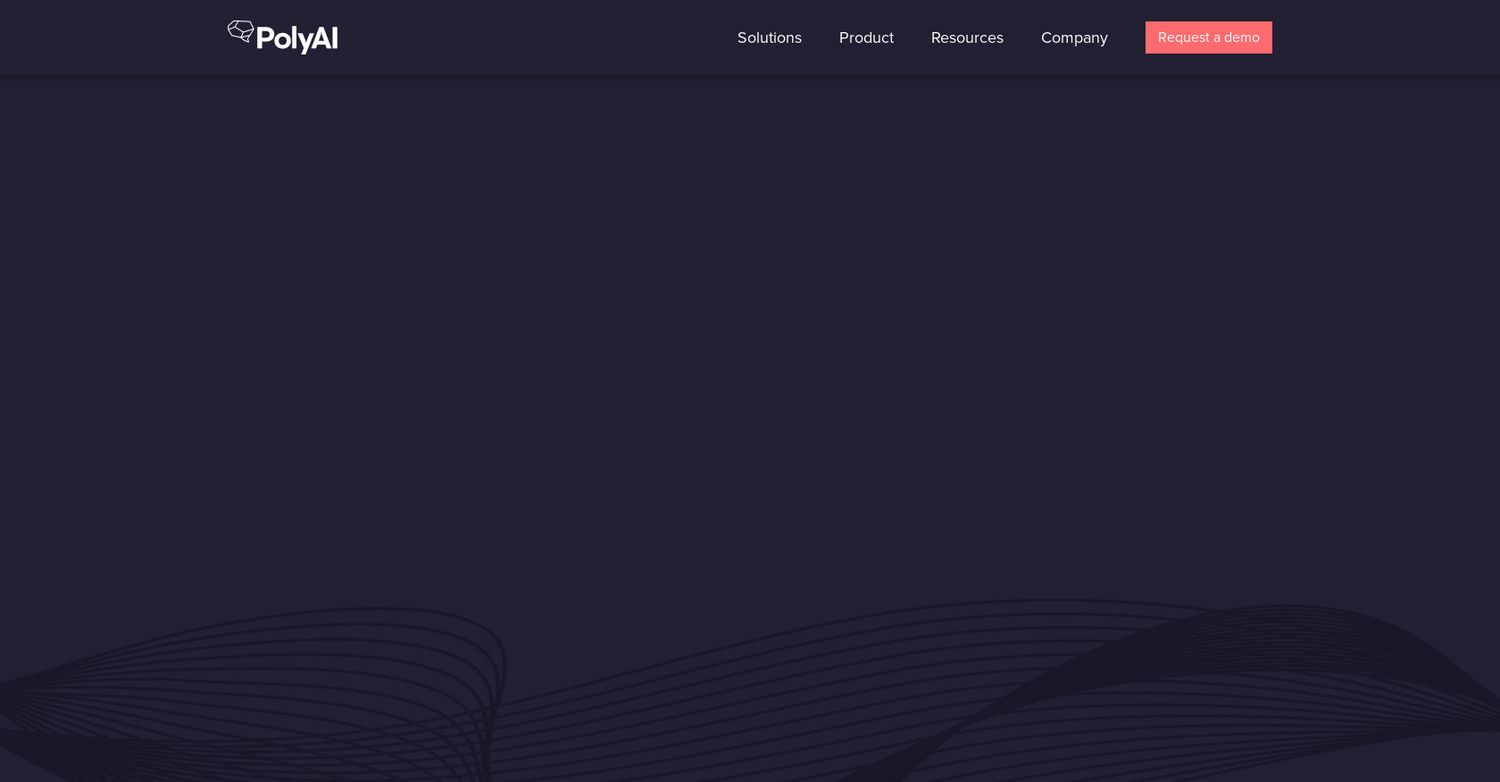This screenshot has height=782, width=1500.
Task: Click the PolyAI polyhedron logo icon
Action: click(x=240, y=31)
